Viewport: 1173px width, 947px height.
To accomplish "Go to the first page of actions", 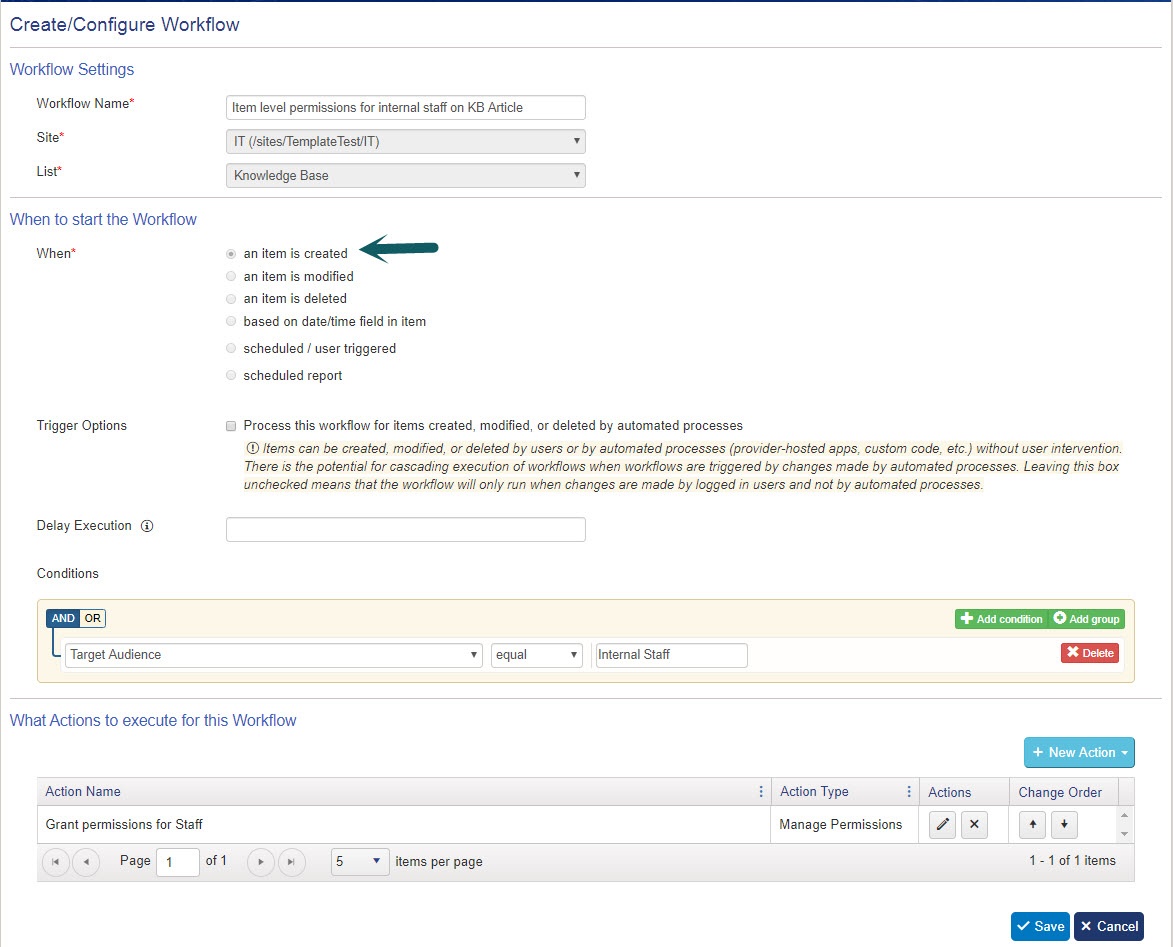I will click(56, 861).
